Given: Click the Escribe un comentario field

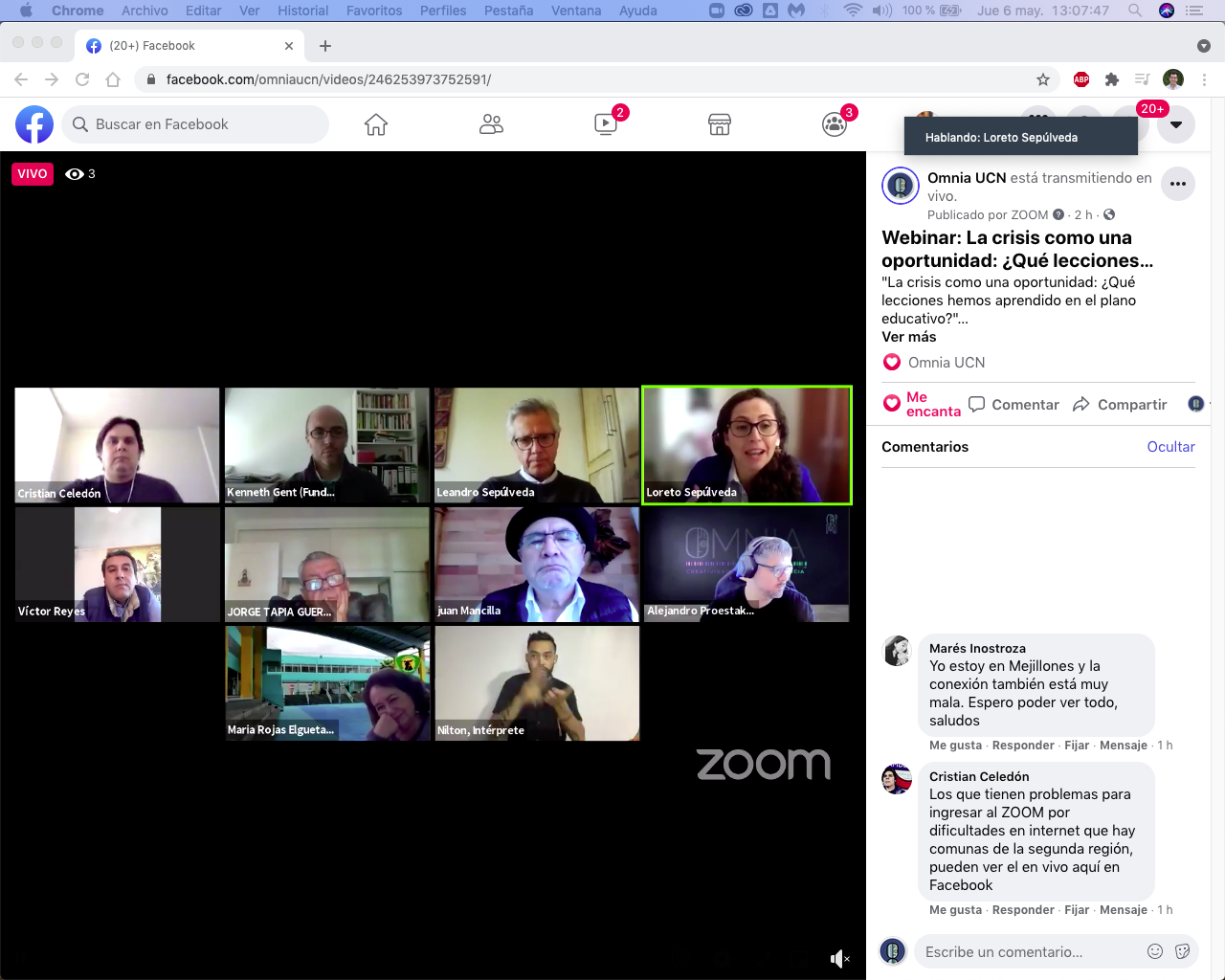Looking at the screenshot, I should point(1029,952).
